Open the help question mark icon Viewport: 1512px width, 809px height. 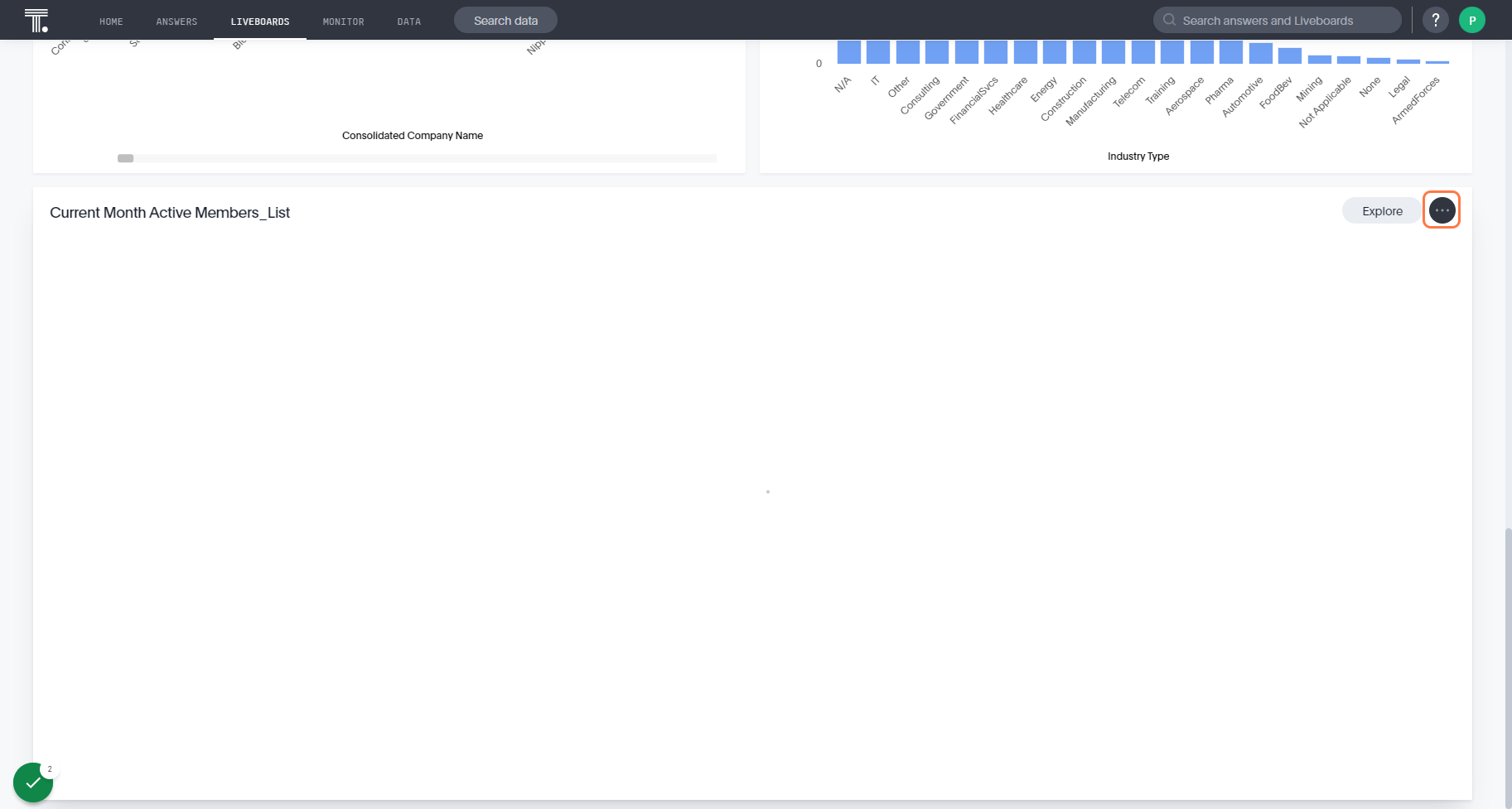point(1436,20)
